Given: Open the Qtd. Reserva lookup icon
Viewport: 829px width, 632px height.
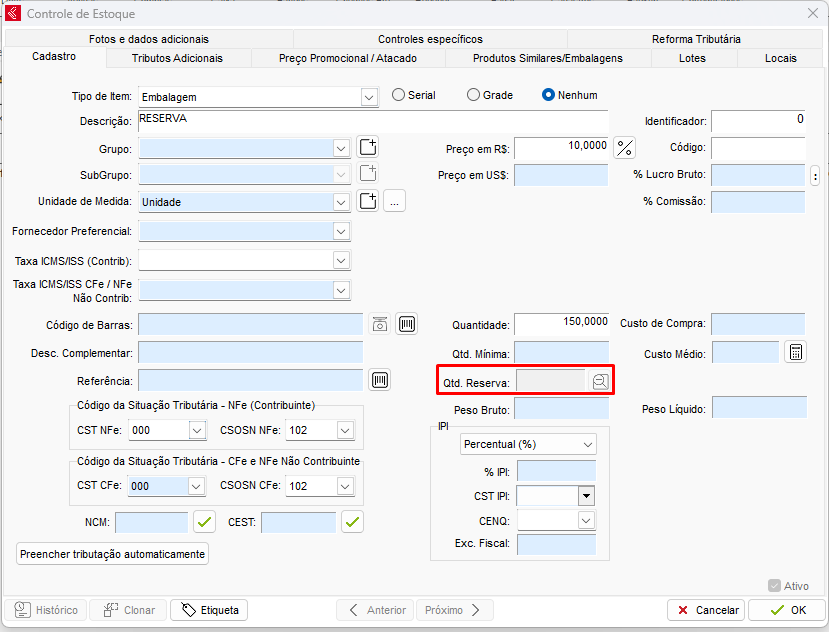Looking at the screenshot, I should (600, 381).
